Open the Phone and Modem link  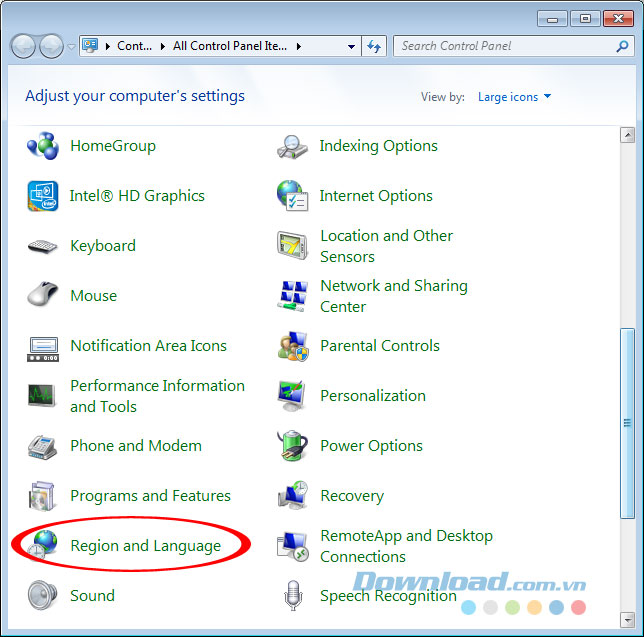136,446
